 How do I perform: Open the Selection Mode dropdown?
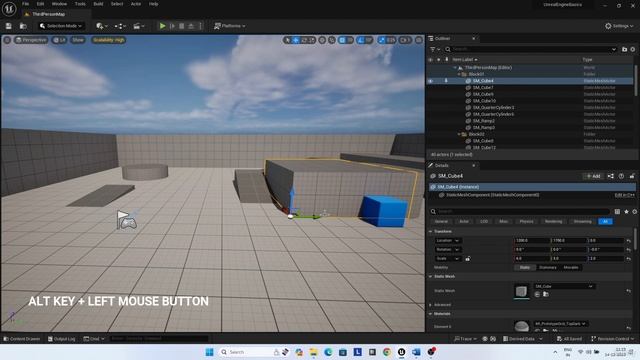[x=61, y=26]
